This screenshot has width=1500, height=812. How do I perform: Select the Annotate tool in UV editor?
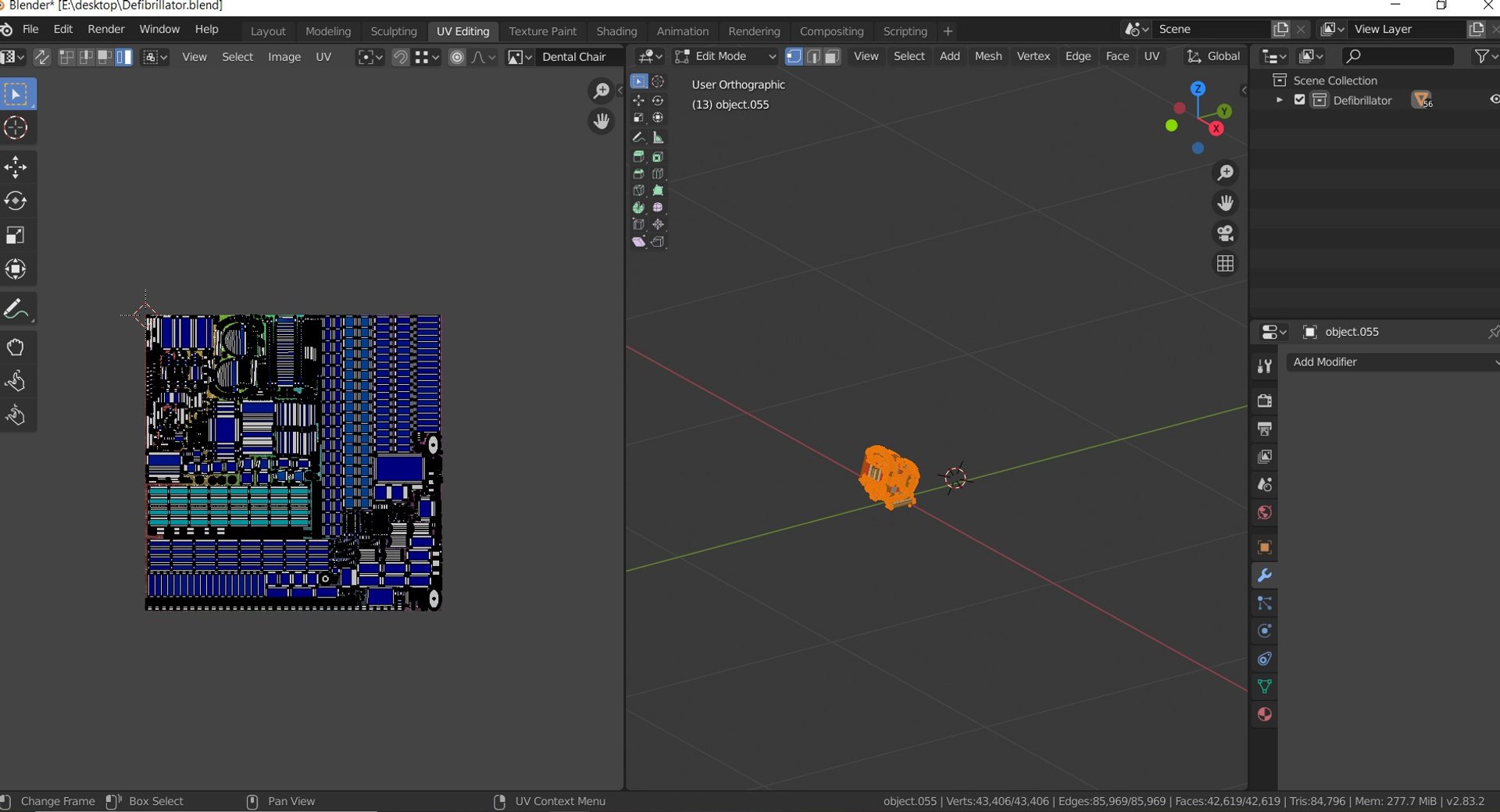coord(16,309)
